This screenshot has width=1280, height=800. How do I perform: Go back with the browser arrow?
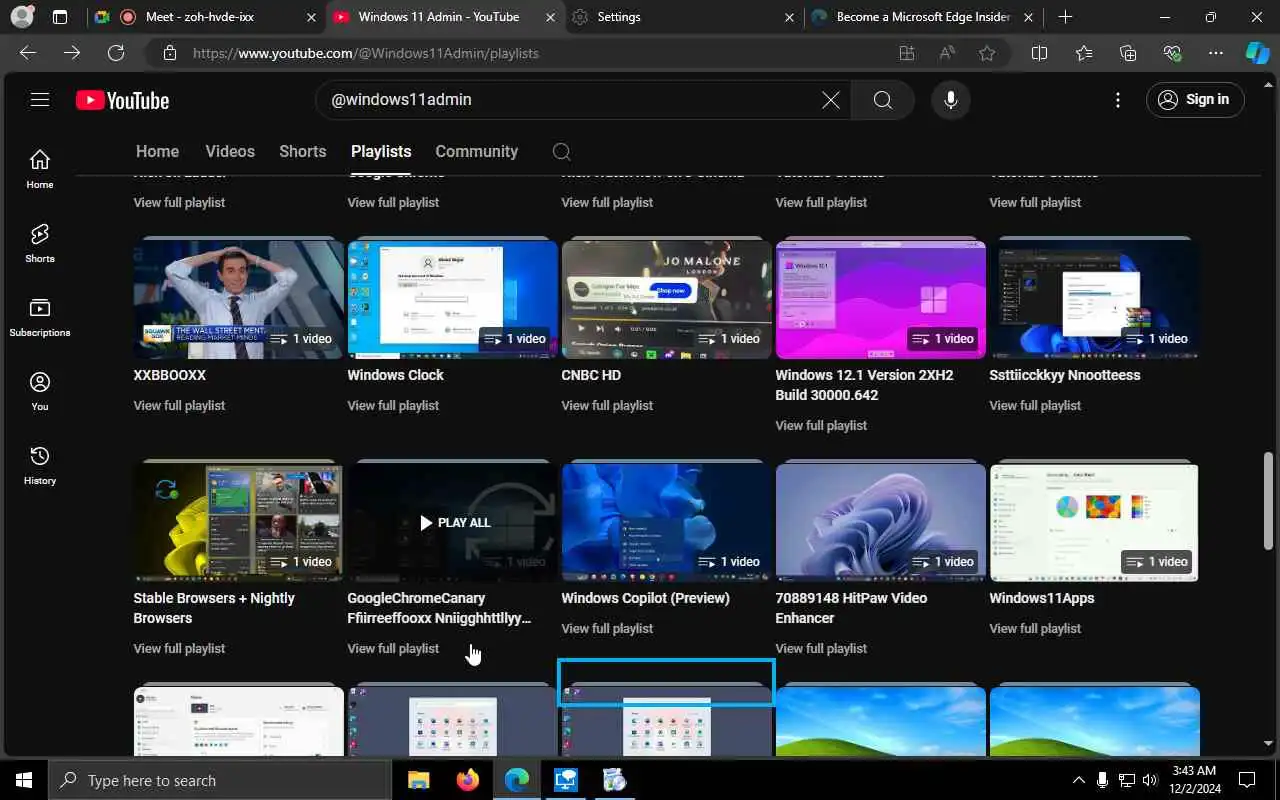click(x=28, y=53)
